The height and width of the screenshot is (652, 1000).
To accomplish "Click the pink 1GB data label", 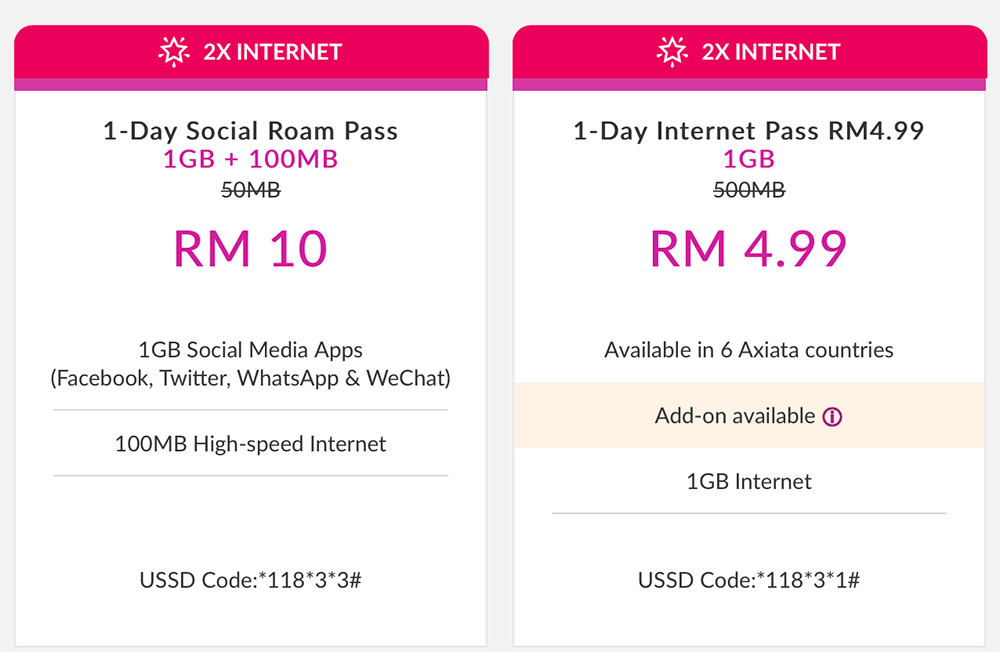I will click(748, 160).
